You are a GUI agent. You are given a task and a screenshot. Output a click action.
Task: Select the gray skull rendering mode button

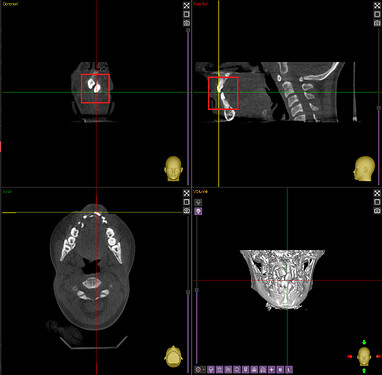click(198, 202)
